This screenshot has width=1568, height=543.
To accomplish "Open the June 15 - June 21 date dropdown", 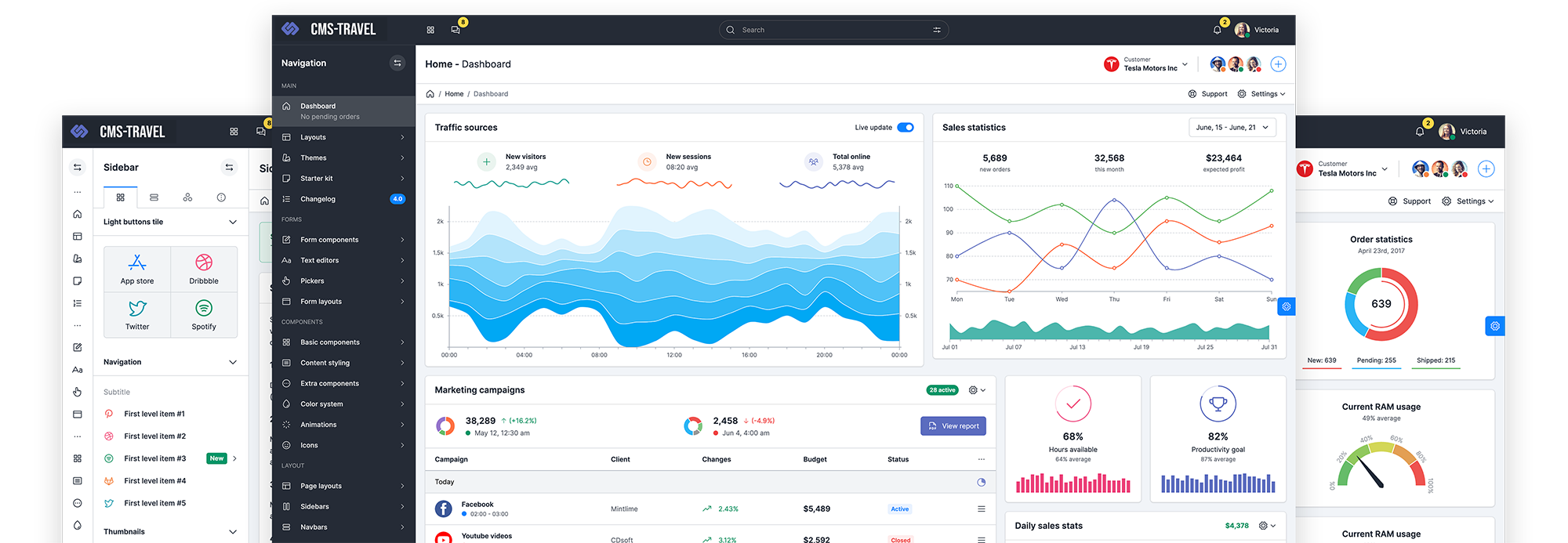I will click(1232, 127).
